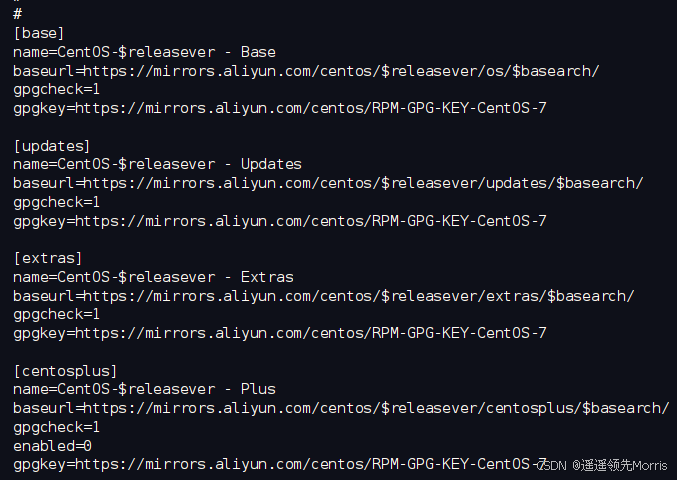This screenshot has width=677, height=480.
Task: Click gpgcheck=1 in the [updates] section
Action: tap(56, 202)
